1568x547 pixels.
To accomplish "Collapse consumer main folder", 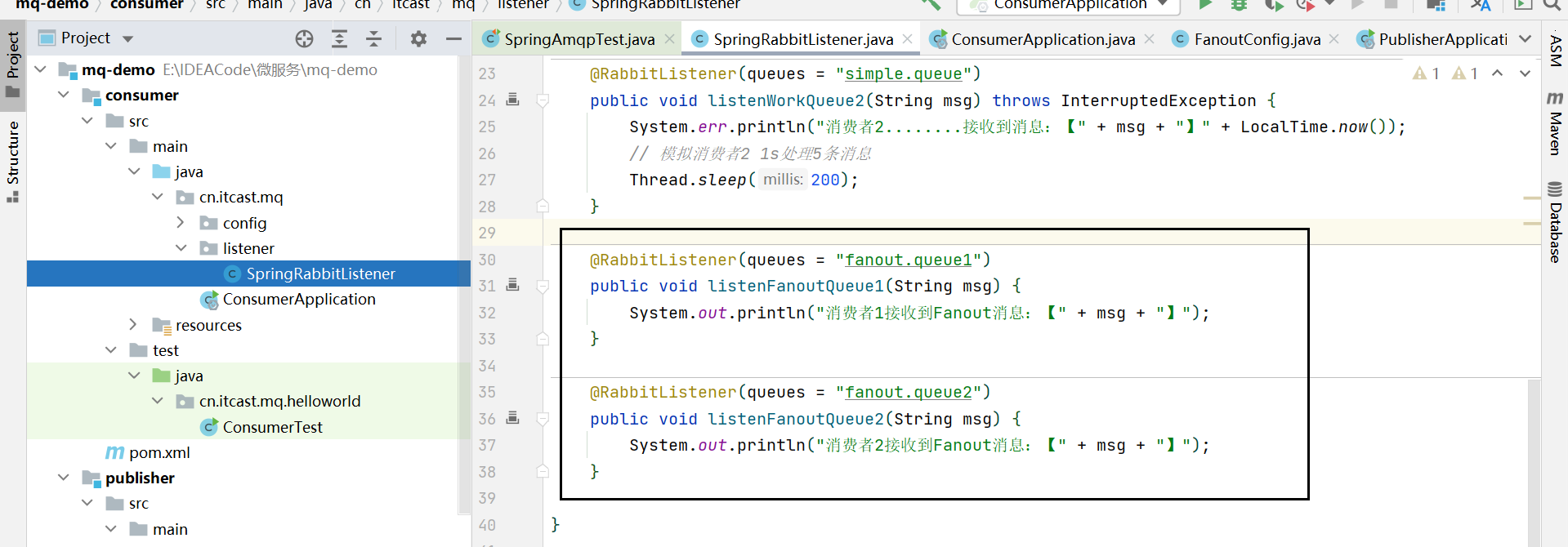I will 111,146.
